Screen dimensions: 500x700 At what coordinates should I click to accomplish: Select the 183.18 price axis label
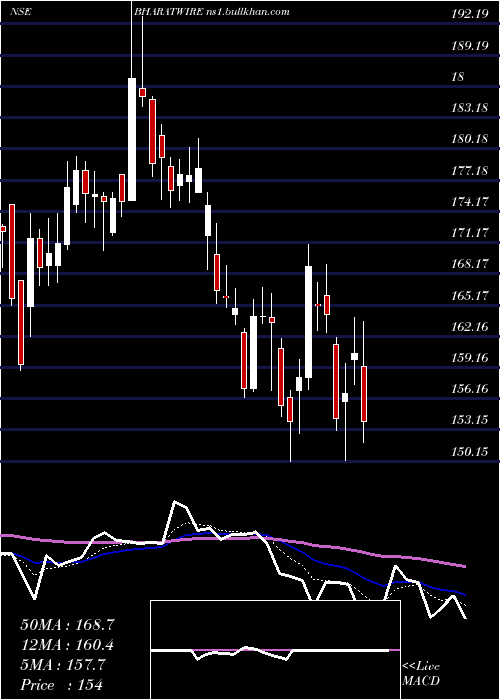coord(469,108)
